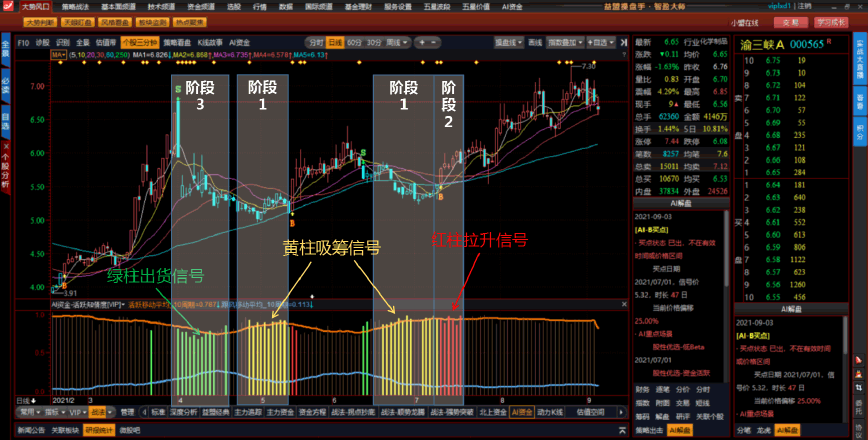Click the 板块监测 button
This screenshot has height=440, width=868.
click(152, 23)
